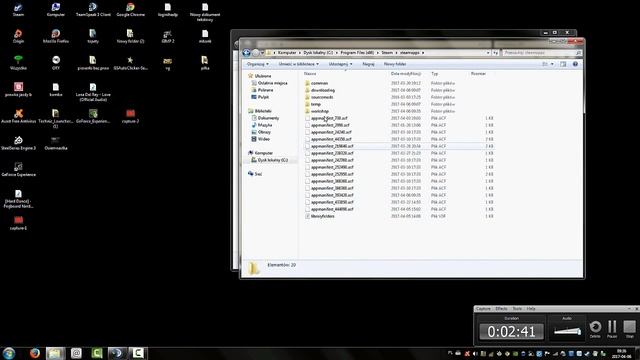Image resolution: width=640 pixels, height=360 pixels.
Task: Open the address bar history dropdown
Action: [488, 53]
